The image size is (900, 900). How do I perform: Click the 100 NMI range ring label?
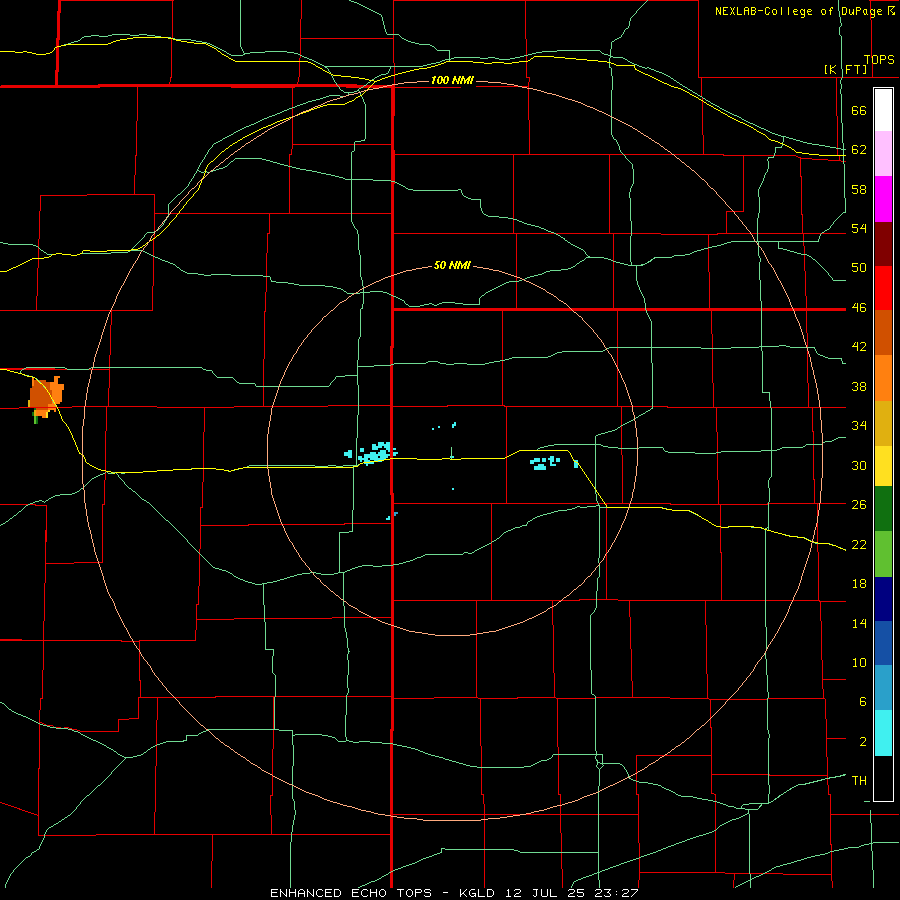tap(452, 80)
